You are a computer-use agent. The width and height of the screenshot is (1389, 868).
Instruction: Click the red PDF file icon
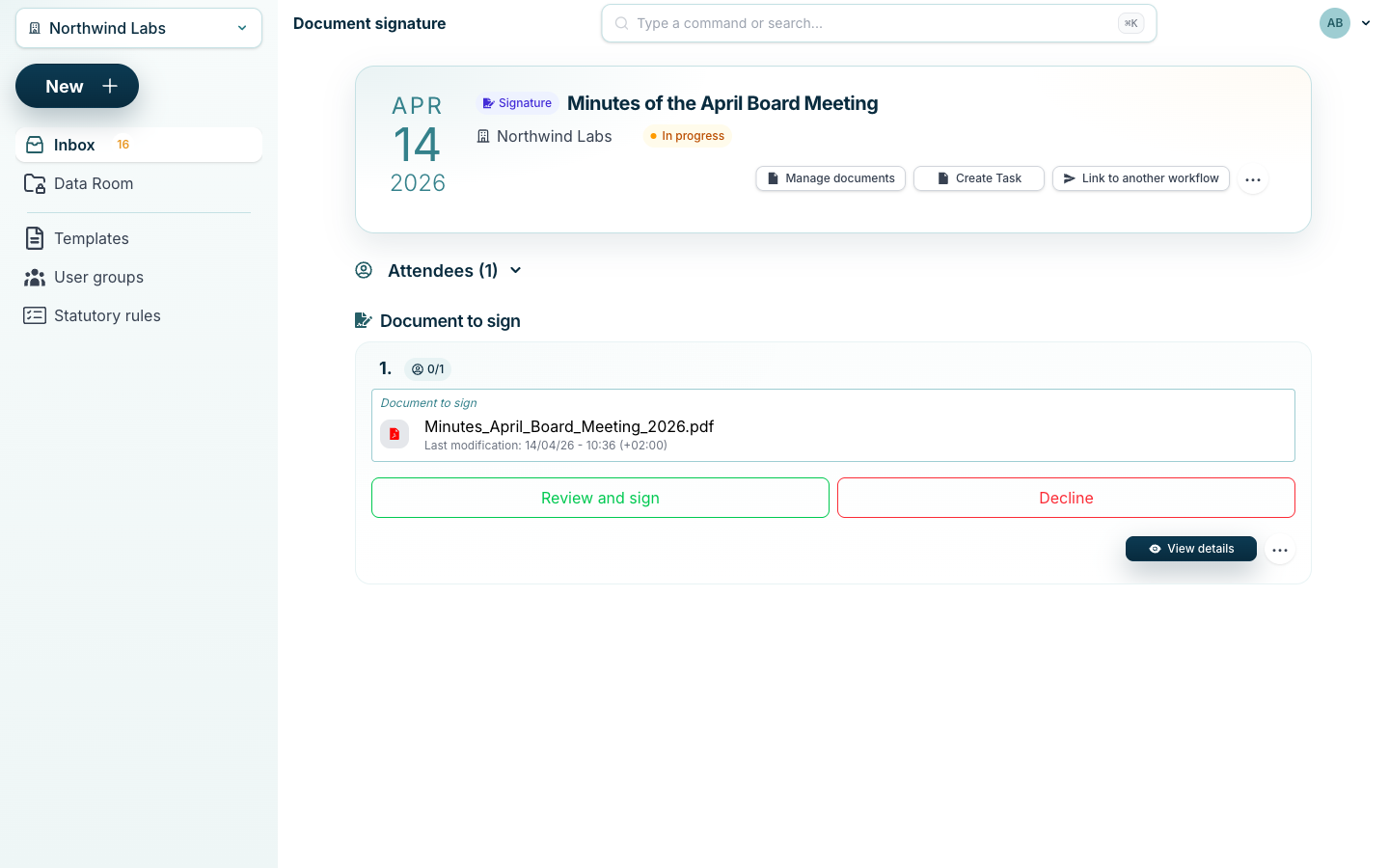coord(395,434)
